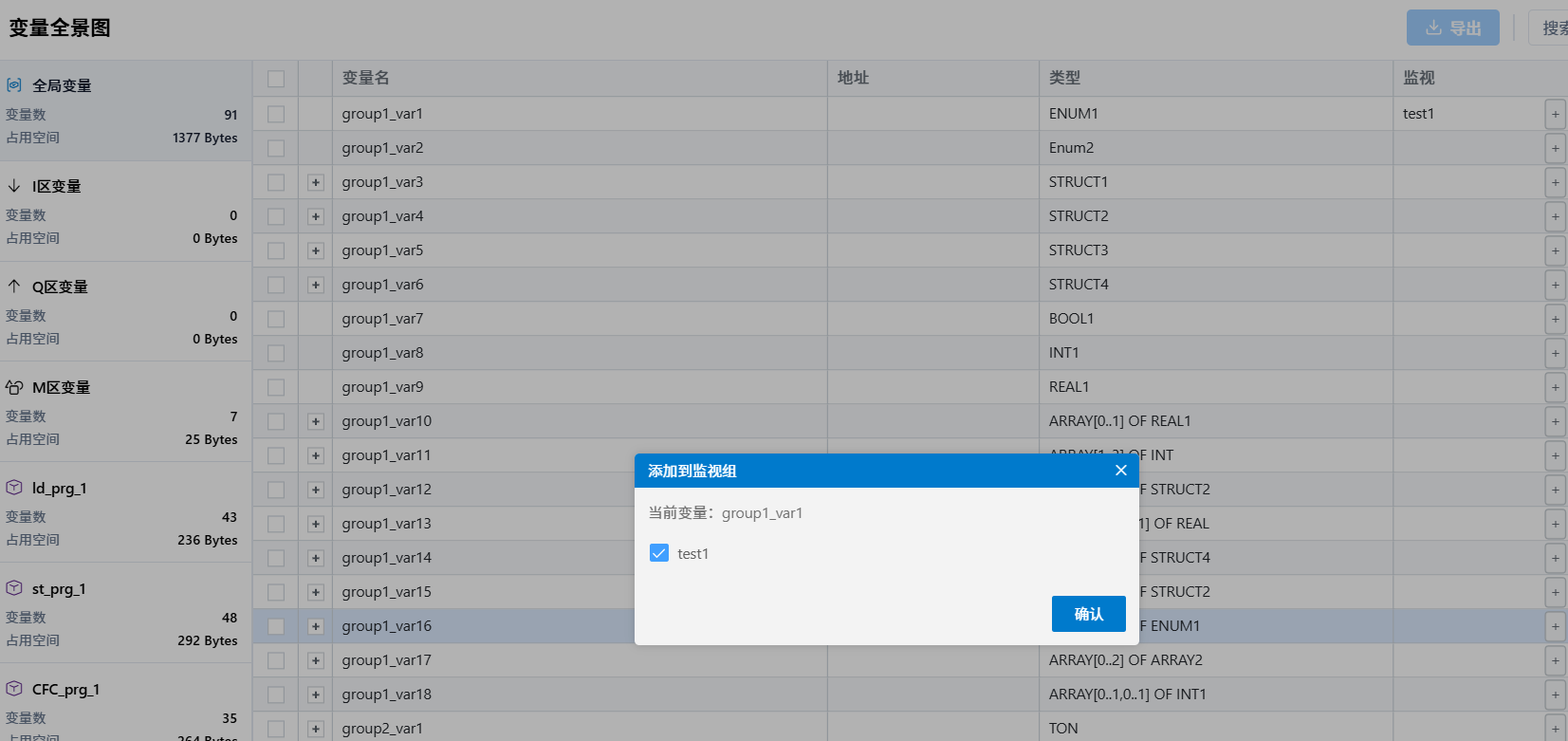Image resolution: width=1568 pixels, height=741 pixels.
Task: Click the add-to-watch plus icon for group1_var6
Action: point(1555,285)
